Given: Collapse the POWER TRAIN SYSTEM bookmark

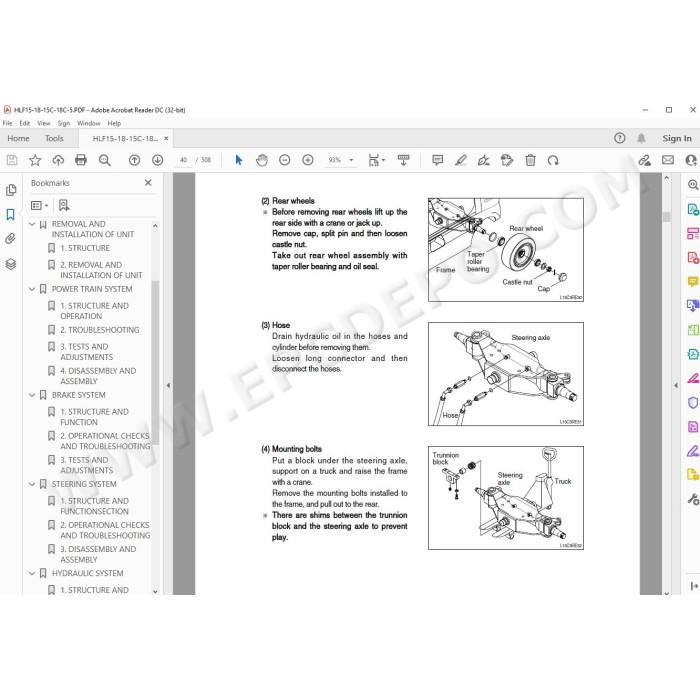Looking at the screenshot, I should pos(32,289).
